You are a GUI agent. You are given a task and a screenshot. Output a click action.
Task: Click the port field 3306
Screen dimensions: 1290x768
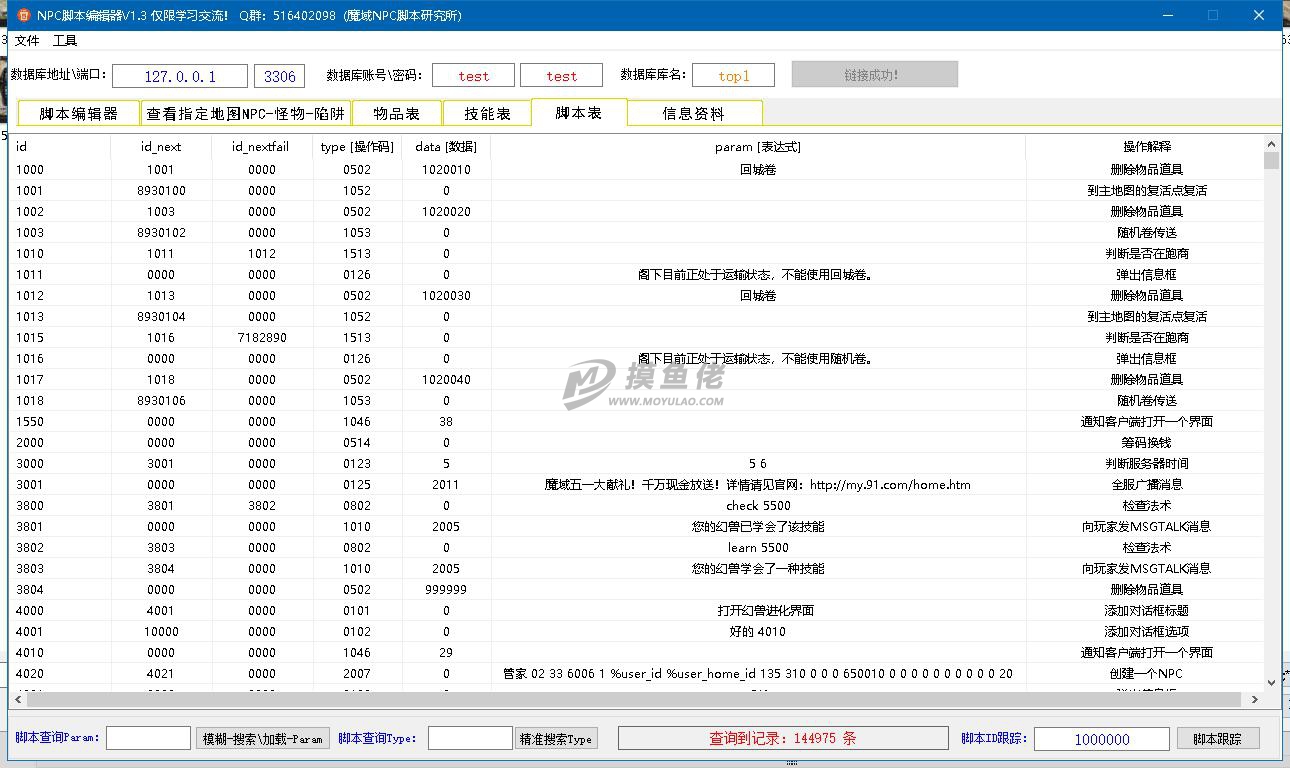280,76
